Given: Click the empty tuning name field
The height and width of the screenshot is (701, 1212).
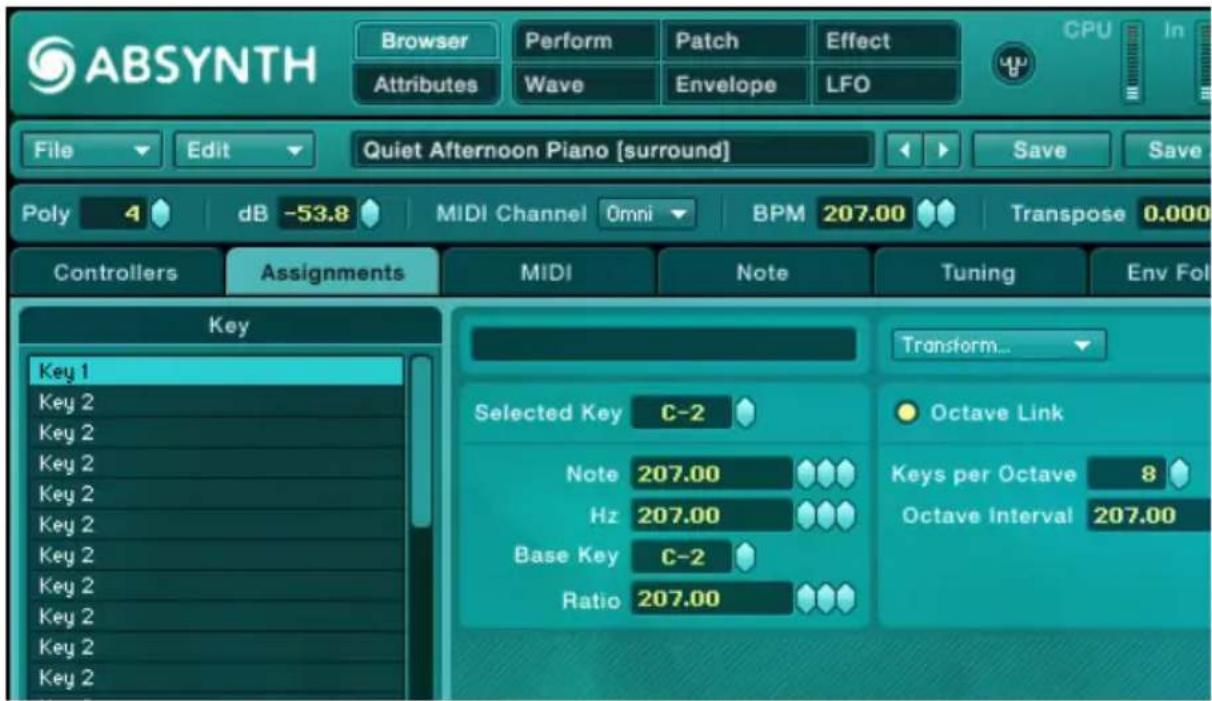Looking at the screenshot, I should 664,345.
